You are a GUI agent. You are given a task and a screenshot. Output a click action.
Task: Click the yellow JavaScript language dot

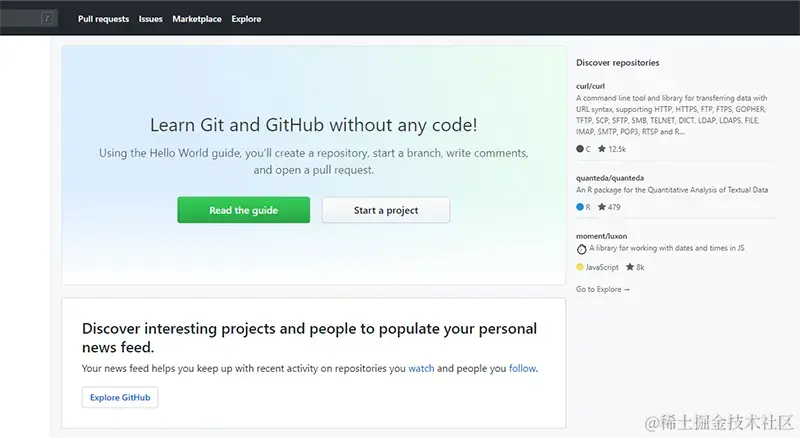tap(580, 267)
